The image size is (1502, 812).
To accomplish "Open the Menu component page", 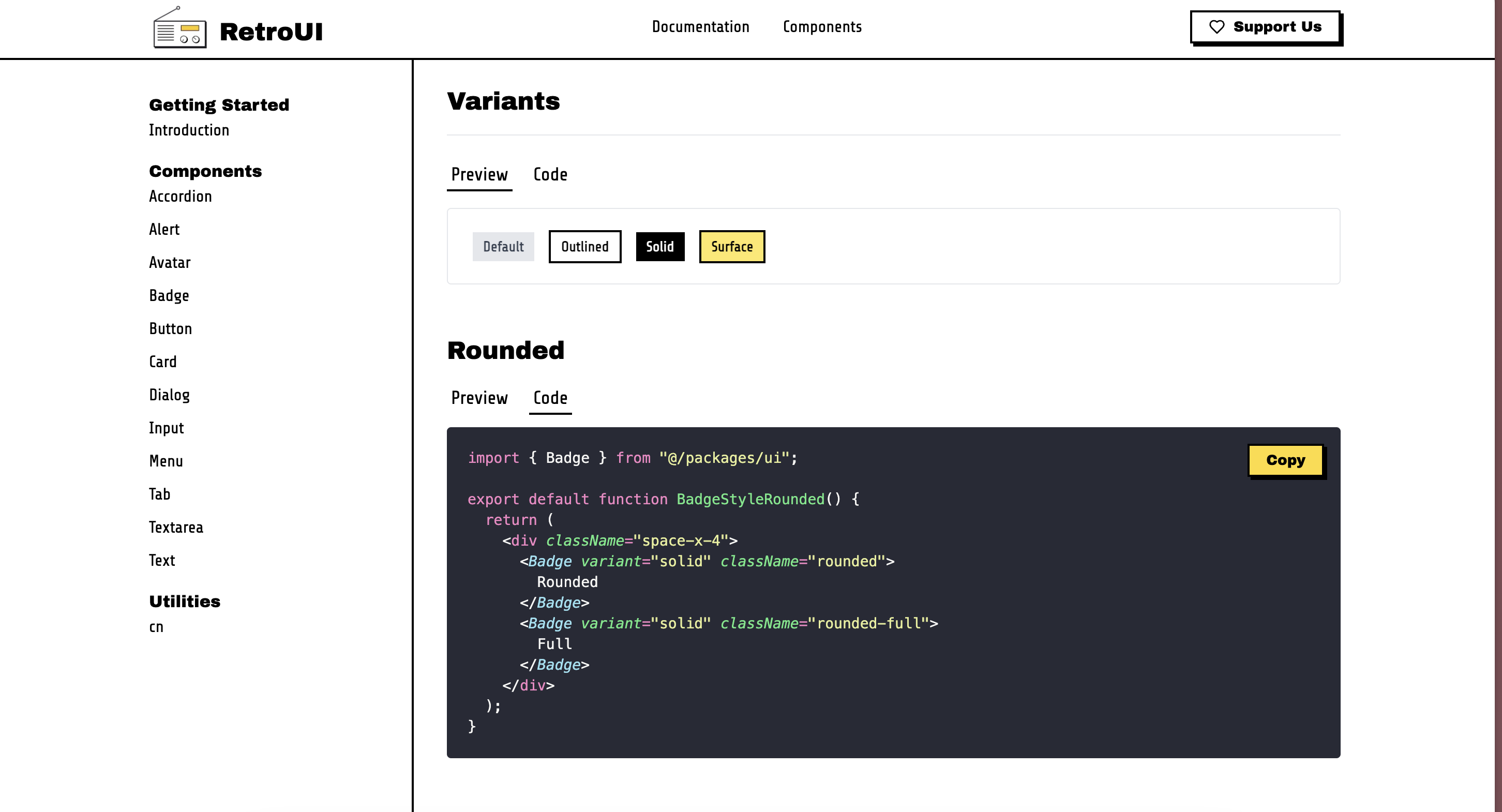I will pyautogui.click(x=166, y=461).
